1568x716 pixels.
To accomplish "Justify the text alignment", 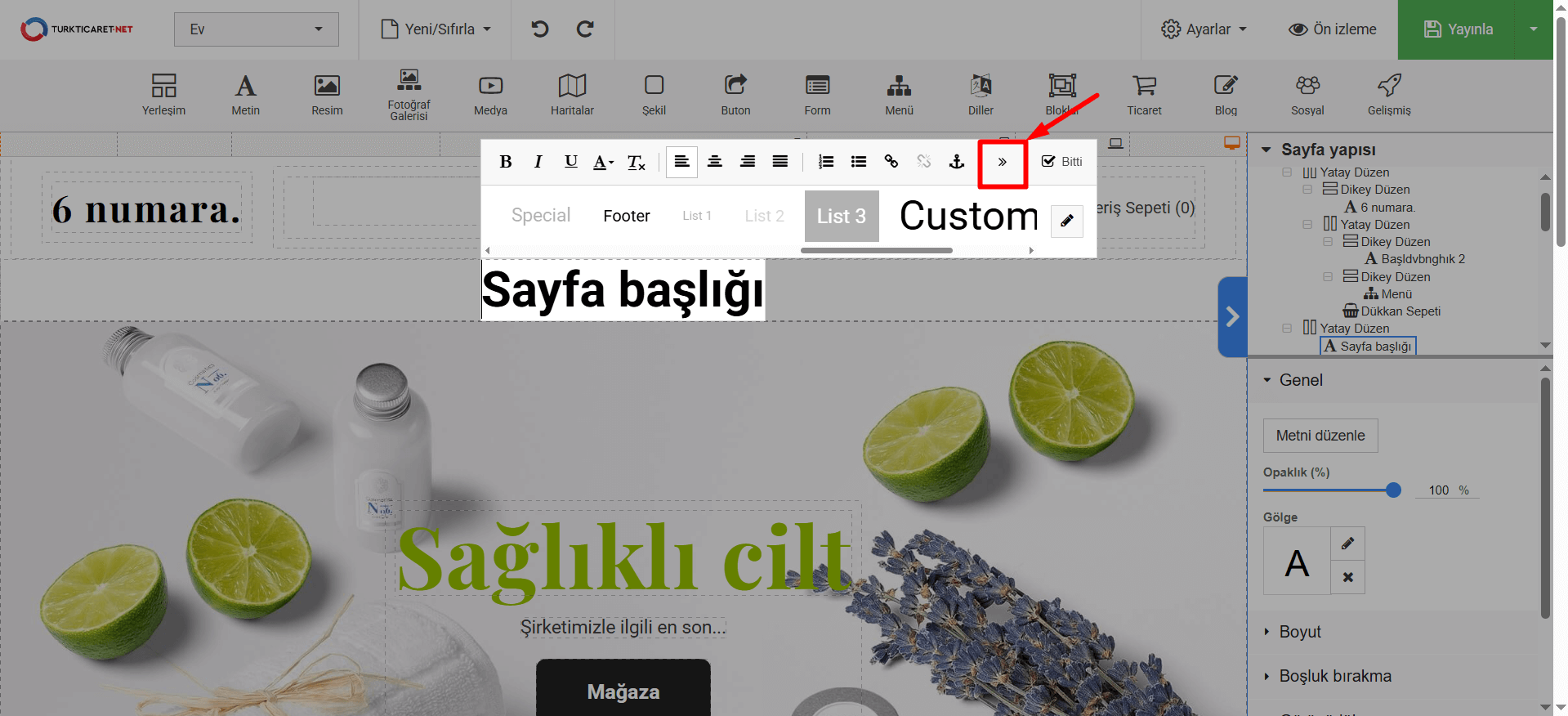I will pyautogui.click(x=780, y=162).
